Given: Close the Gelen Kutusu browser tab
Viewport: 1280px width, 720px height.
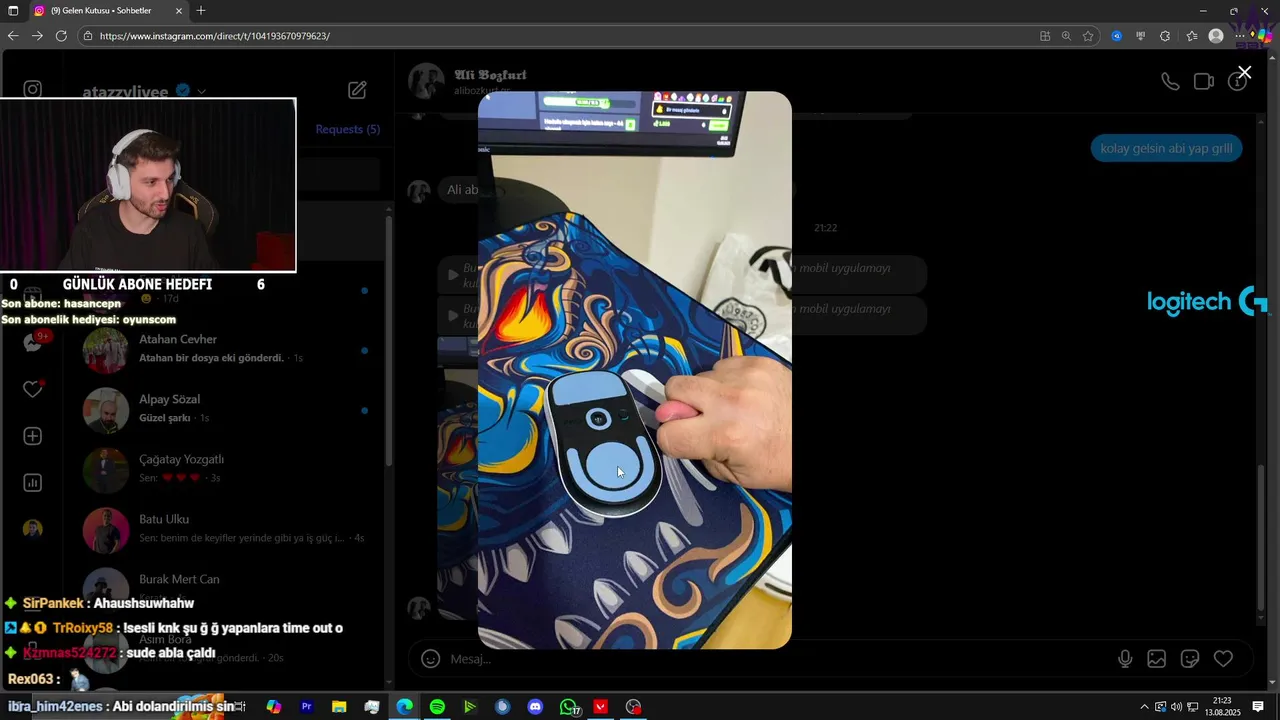Looking at the screenshot, I should pyautogui.click(x=179, y=11).
